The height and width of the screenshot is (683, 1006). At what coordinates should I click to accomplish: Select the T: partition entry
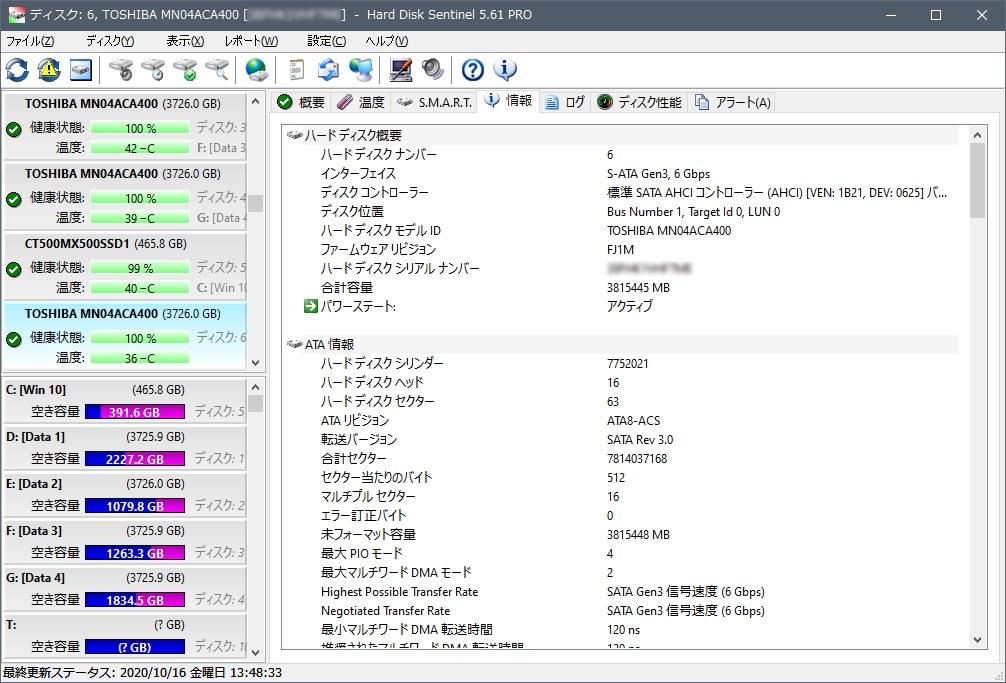[125, 636]
